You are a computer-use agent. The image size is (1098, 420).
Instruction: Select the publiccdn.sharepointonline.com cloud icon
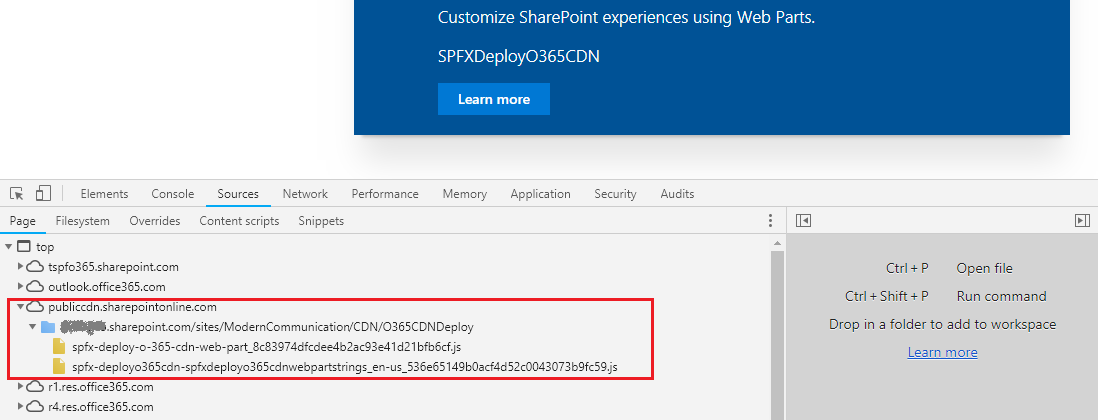[35, 307]
